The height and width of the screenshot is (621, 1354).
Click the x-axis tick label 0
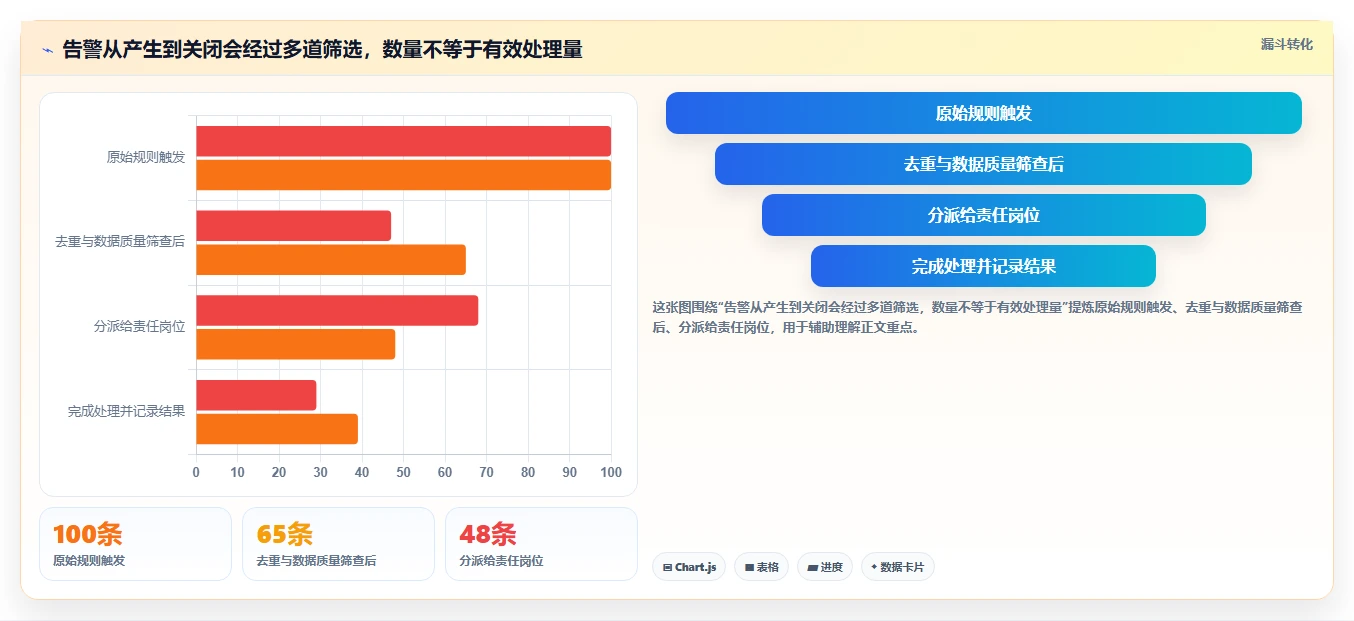pos(196,472)
